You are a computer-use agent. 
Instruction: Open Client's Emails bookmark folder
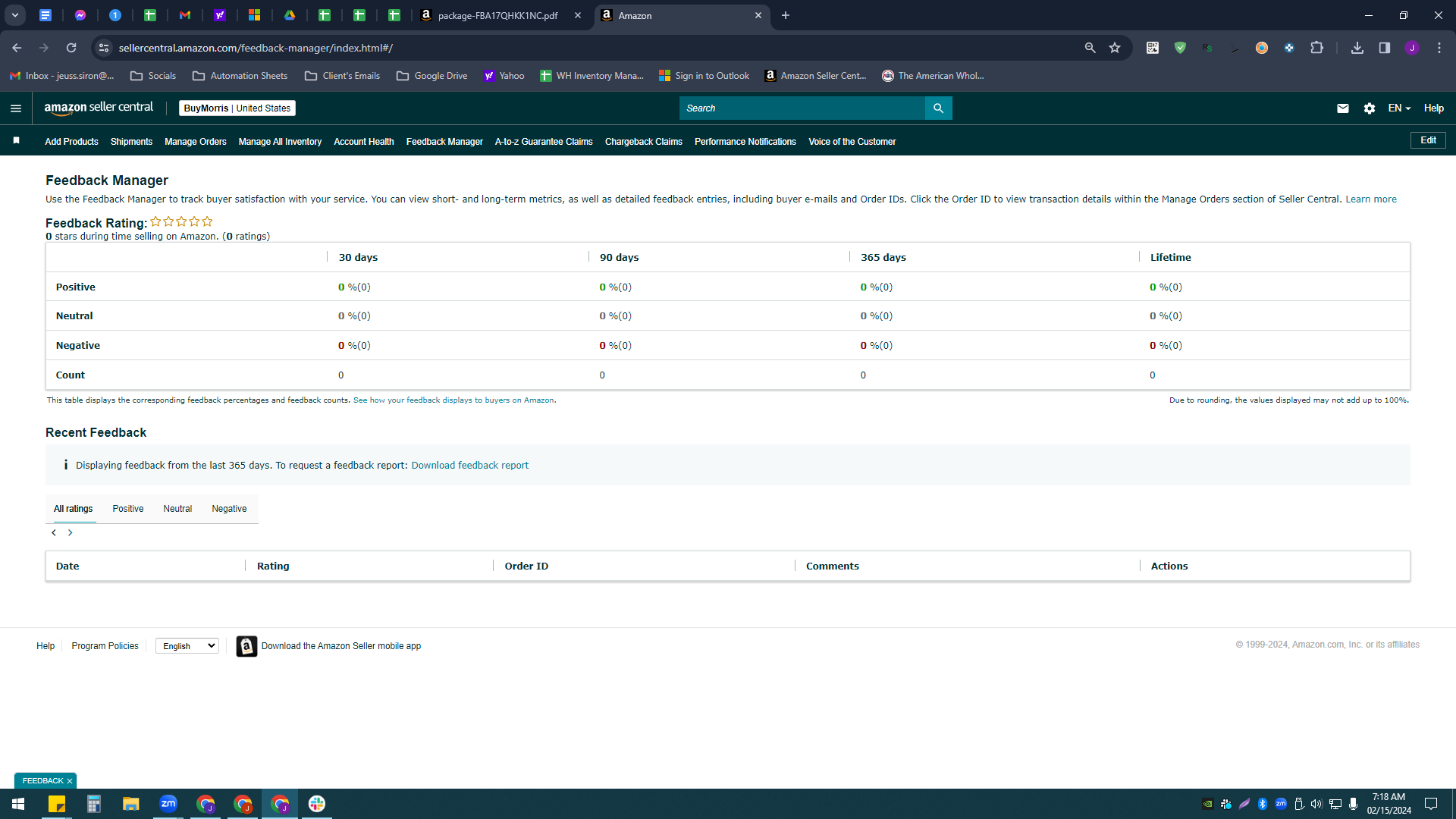pyautogui.click(x=343, y=76)
